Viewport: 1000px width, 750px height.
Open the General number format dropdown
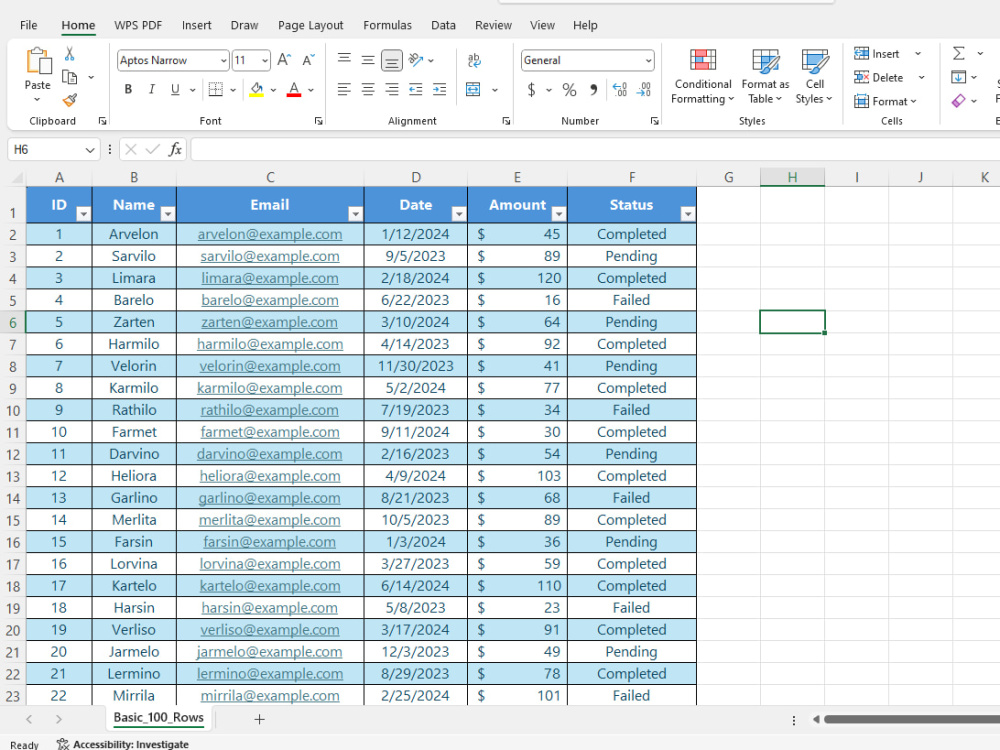click(x=648, y=61)
